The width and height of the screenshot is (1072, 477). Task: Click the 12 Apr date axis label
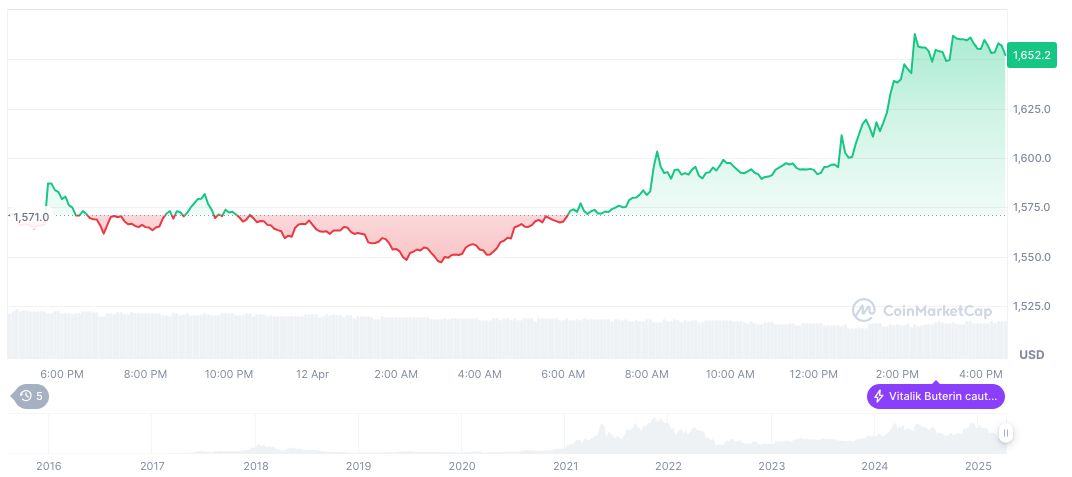pyautogui.click(x=312, y=374)
